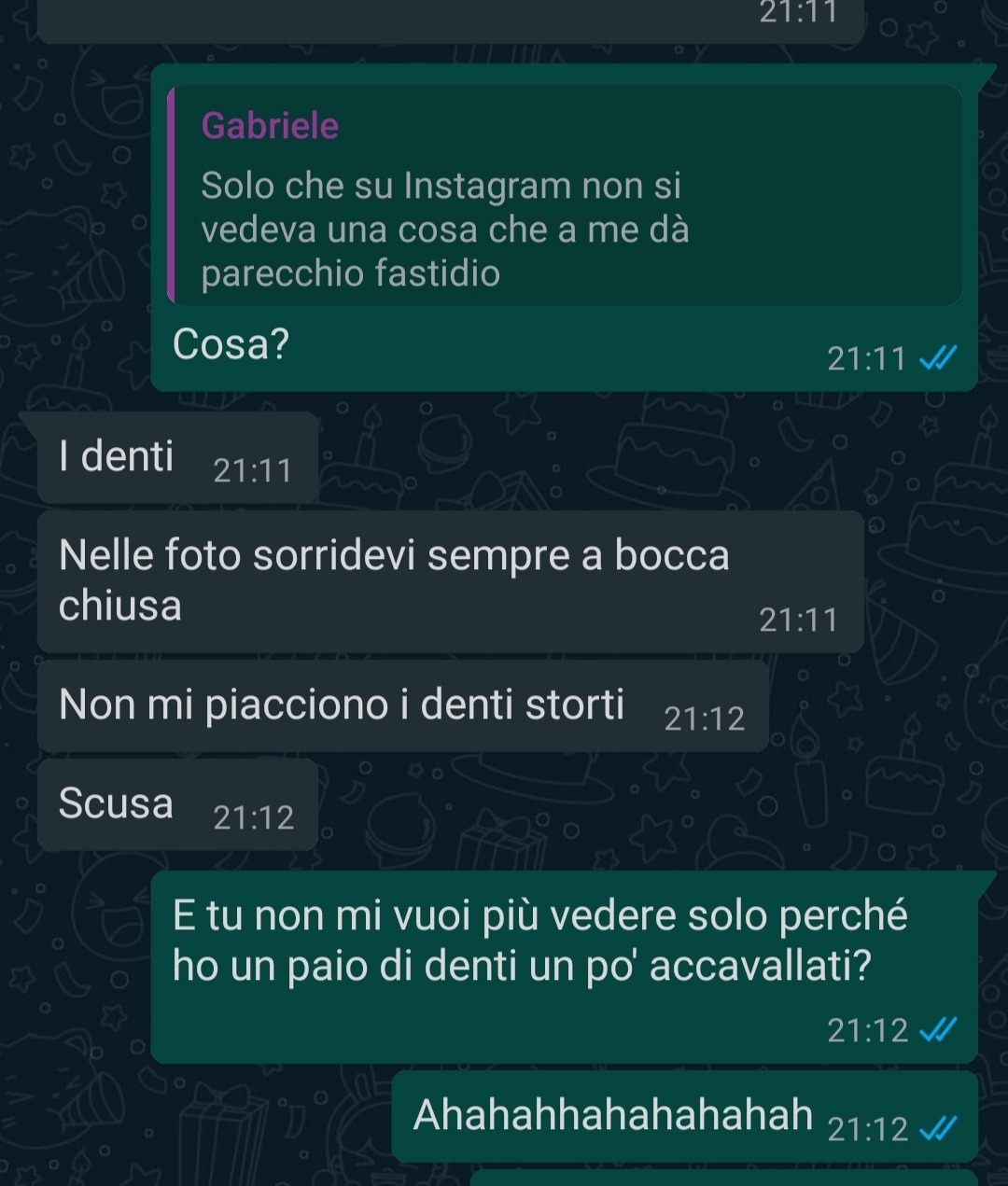
Task: Tap 21:12 timestamp on "Scusa" message
Action: (x=253, y=818)
